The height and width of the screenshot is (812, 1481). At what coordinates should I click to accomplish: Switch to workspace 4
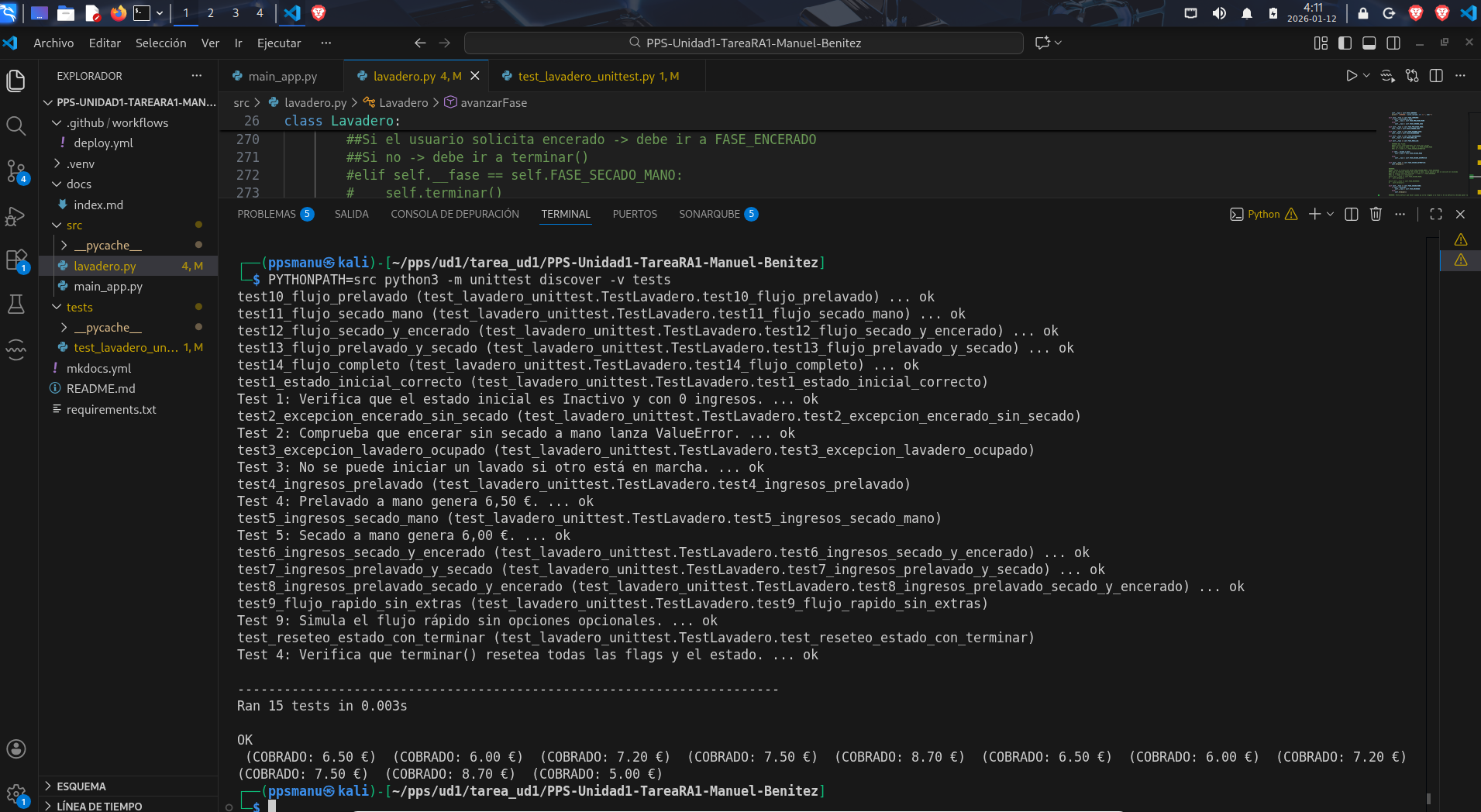[260, 13]
